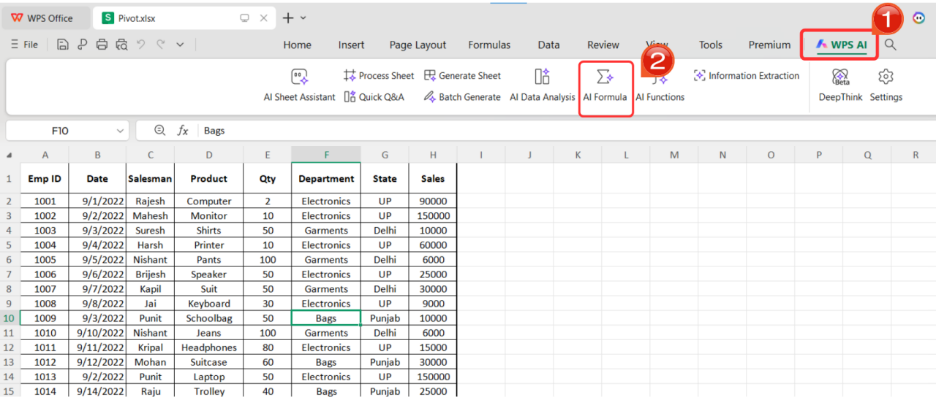Click Emp ID cell 1014
Viewport: 936px width, 400px height.
coord(45,392)
